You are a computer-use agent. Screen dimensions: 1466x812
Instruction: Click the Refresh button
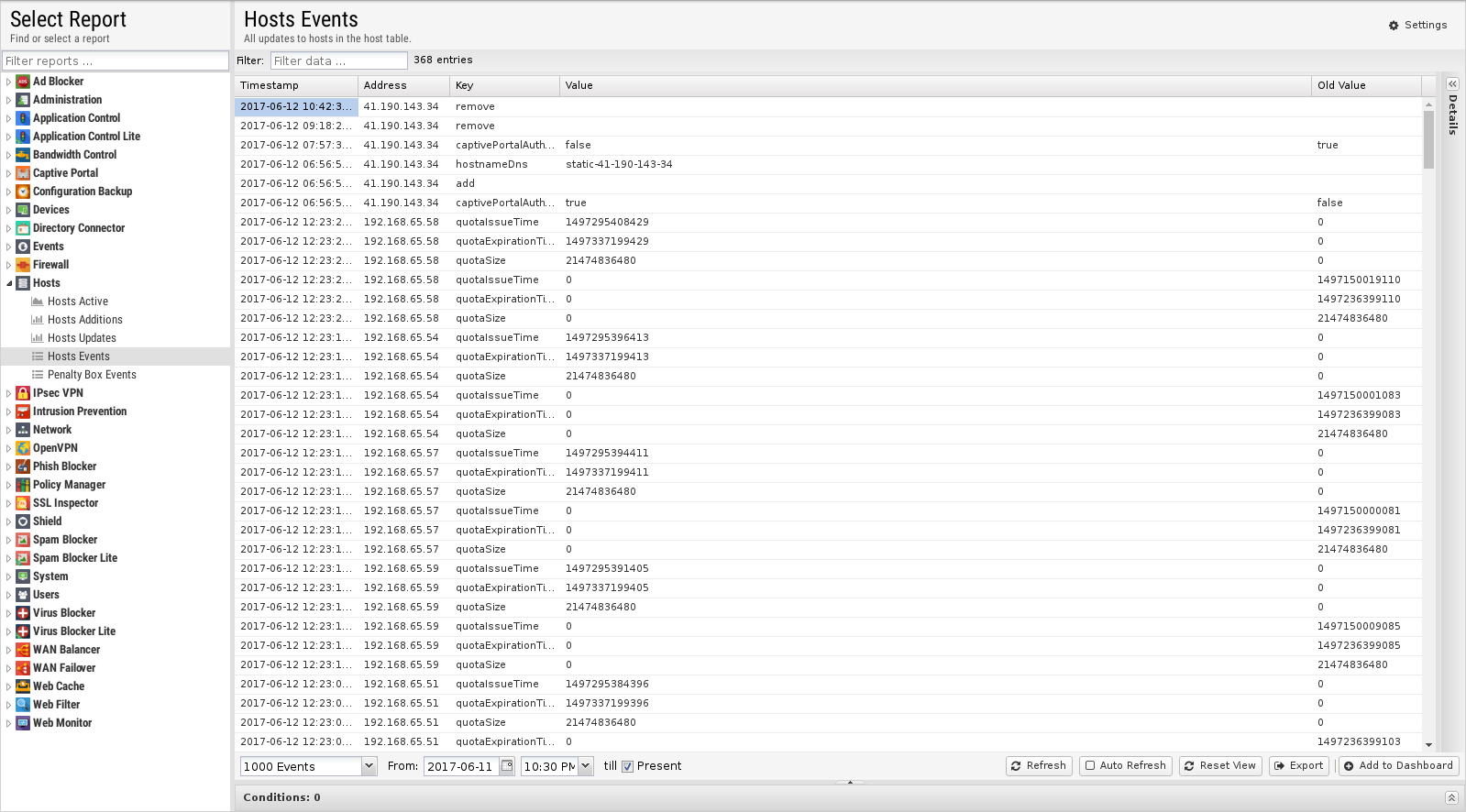(1039, 765)
